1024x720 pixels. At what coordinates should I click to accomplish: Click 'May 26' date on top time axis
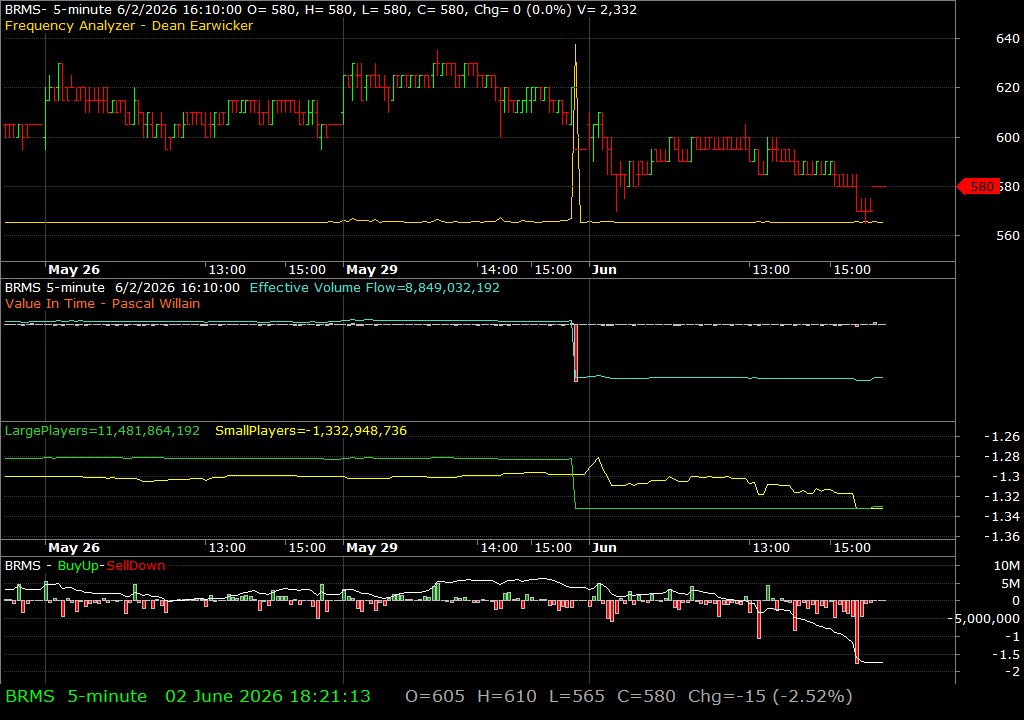click(74, 270)
